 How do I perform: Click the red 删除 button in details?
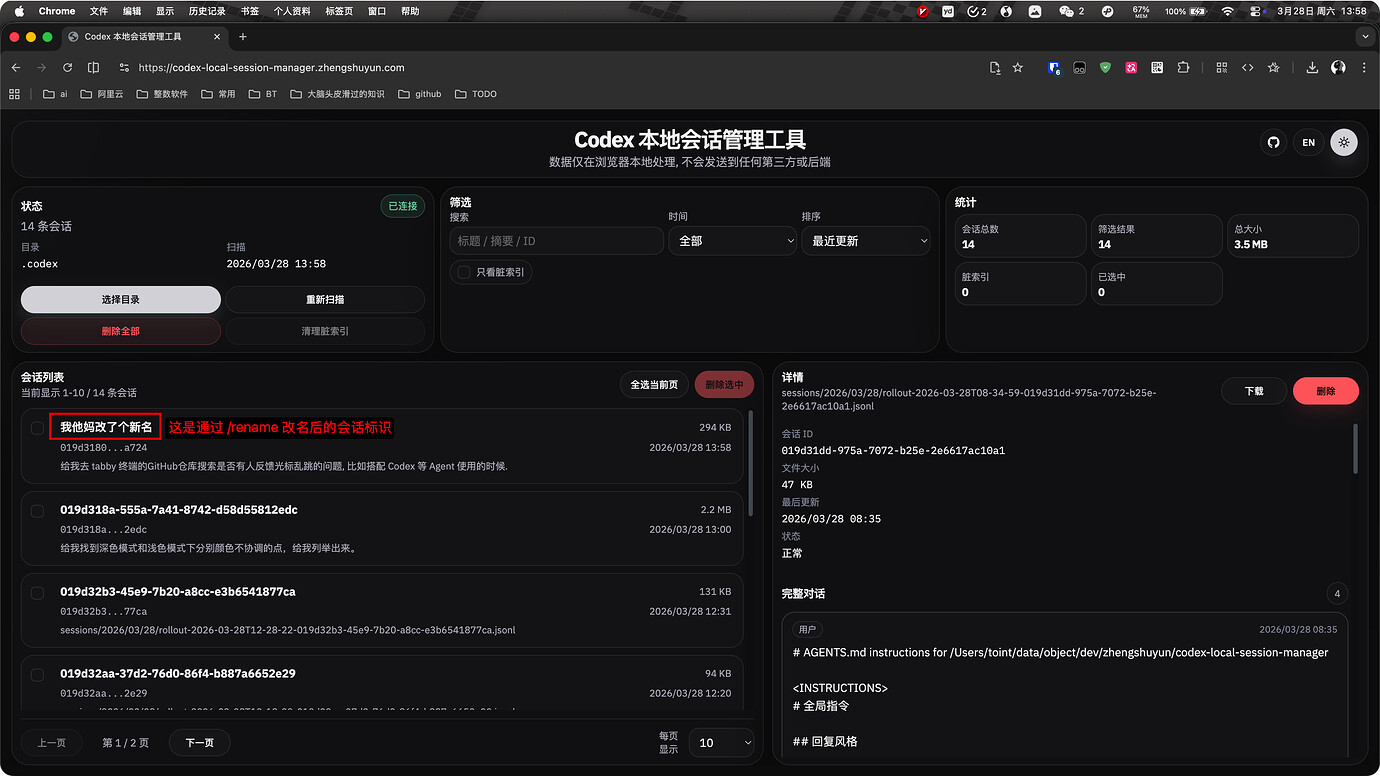pos(1326,391)
